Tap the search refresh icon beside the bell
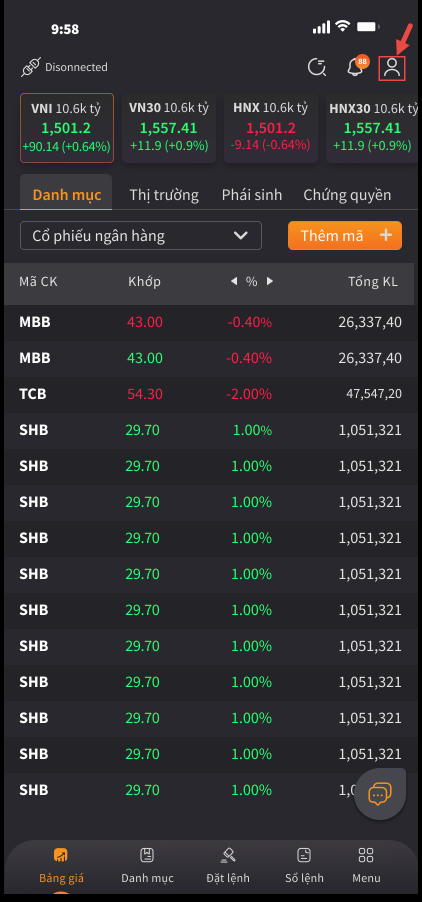This screenshot has height=902, width=422. 317,67
